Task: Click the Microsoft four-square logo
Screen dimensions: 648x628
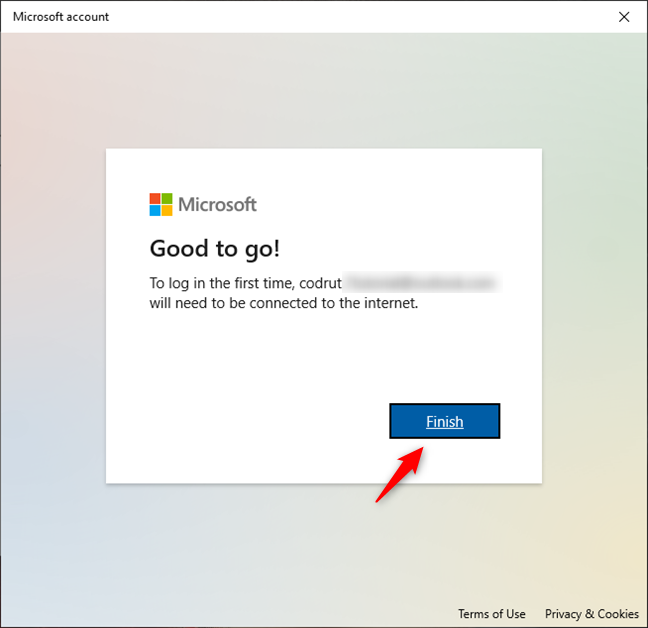Action: (x=161, y=205)
